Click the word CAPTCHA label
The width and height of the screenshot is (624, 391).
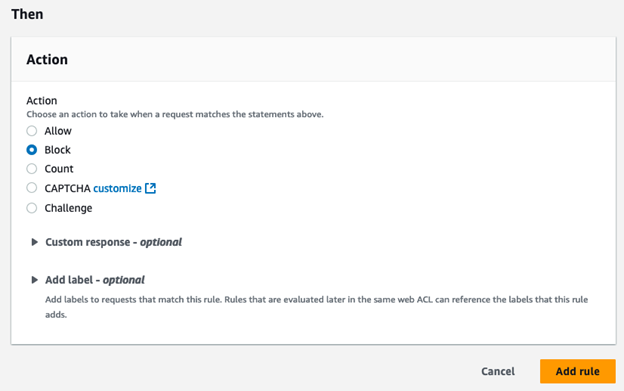(67, 188)
